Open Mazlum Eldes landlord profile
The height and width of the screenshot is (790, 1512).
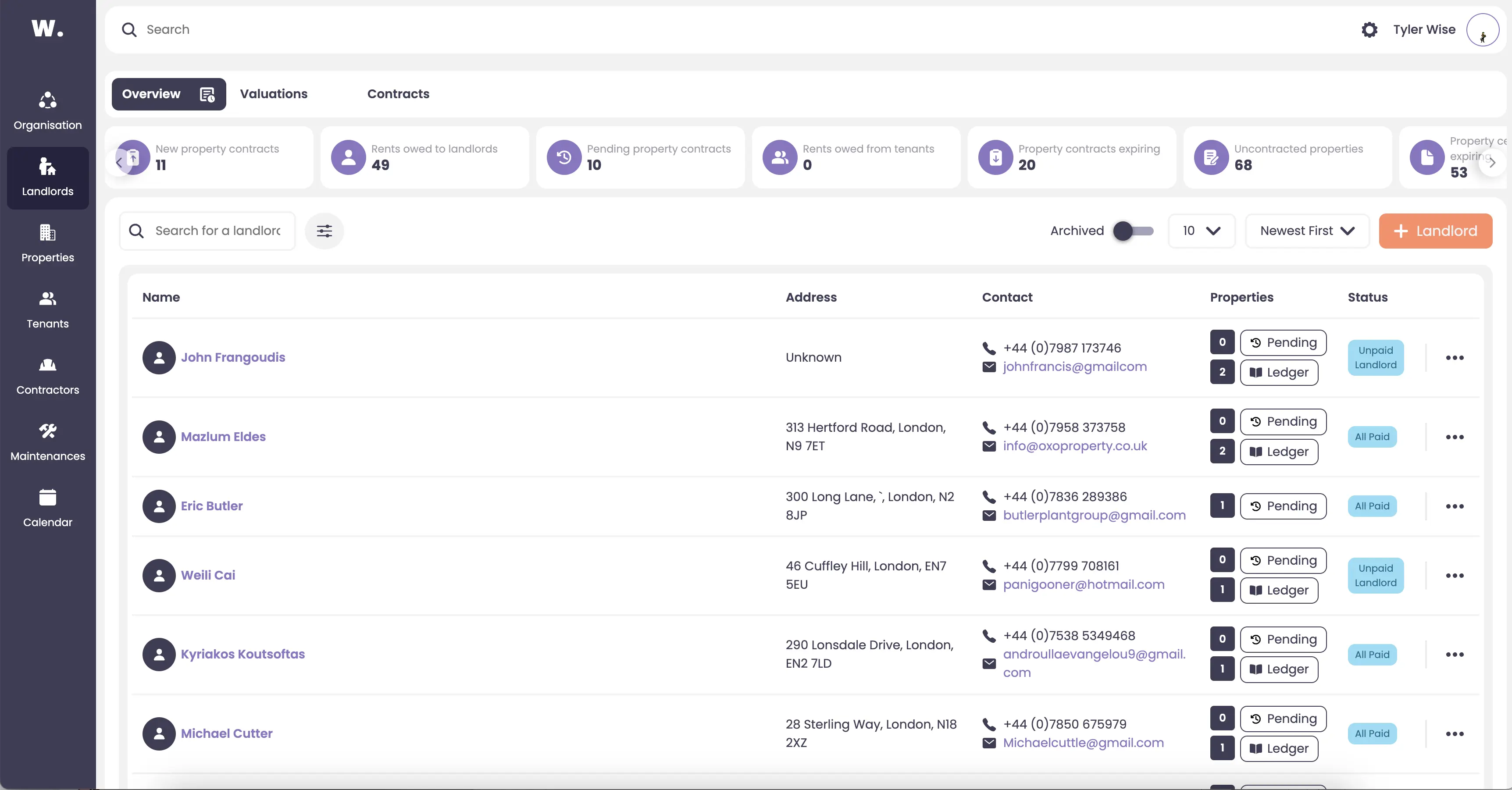[x=223, y=437]
